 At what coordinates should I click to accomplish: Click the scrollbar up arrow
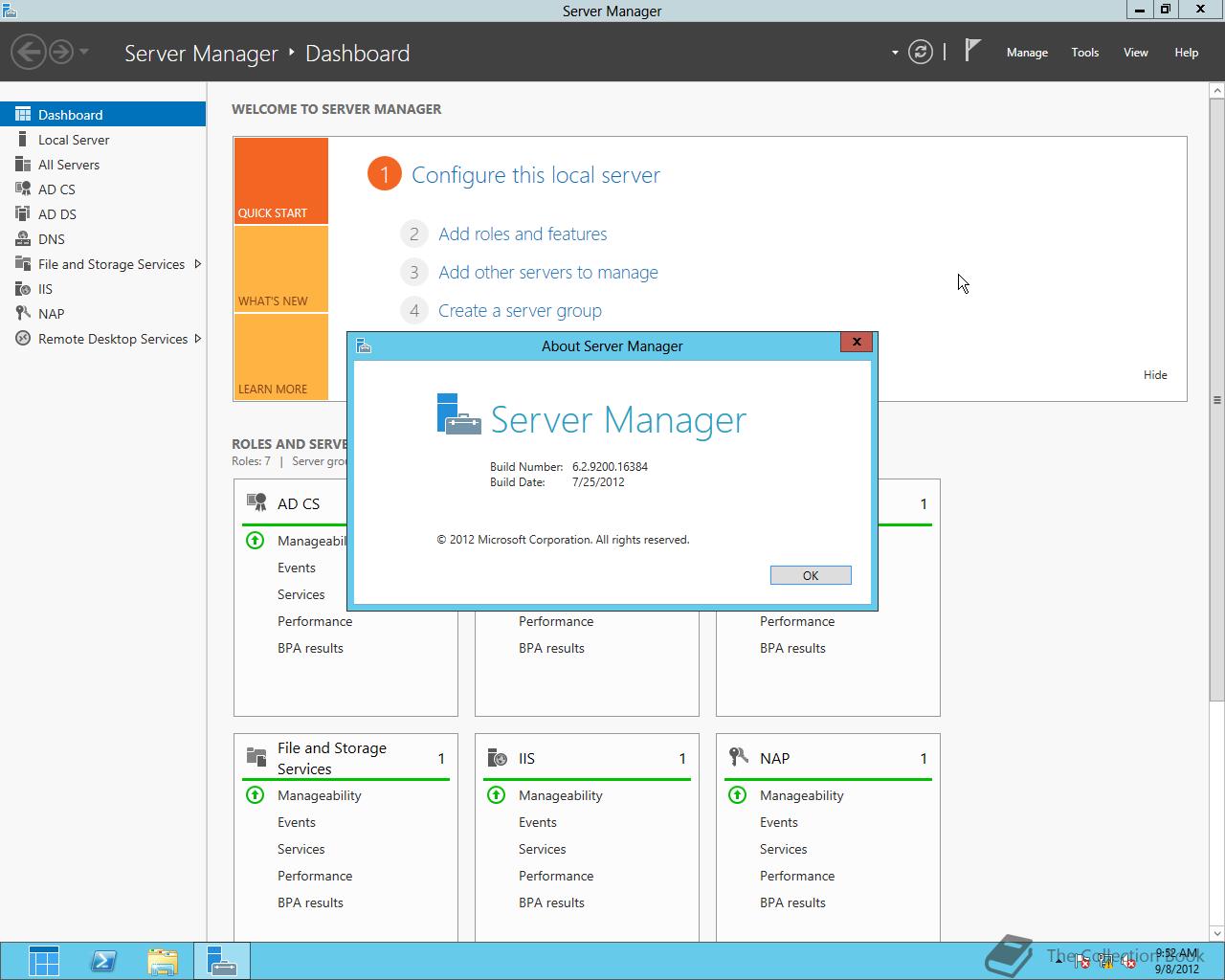coord(1217,90)
